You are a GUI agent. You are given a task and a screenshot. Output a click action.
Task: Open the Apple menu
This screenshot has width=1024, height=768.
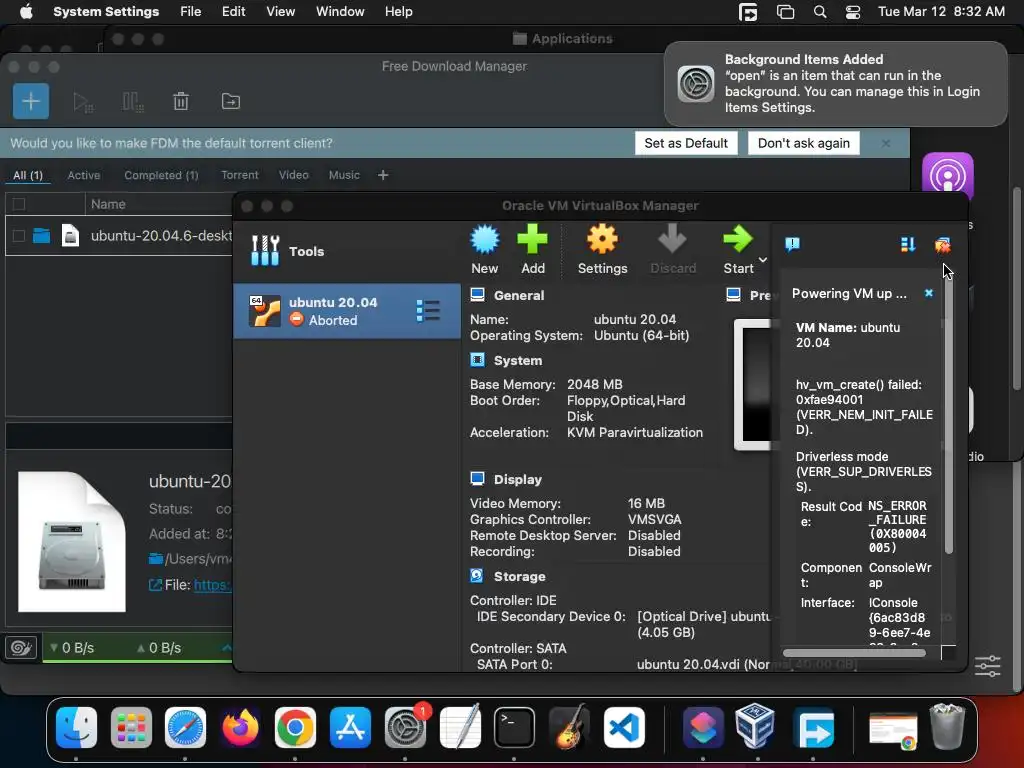point(26,12)
